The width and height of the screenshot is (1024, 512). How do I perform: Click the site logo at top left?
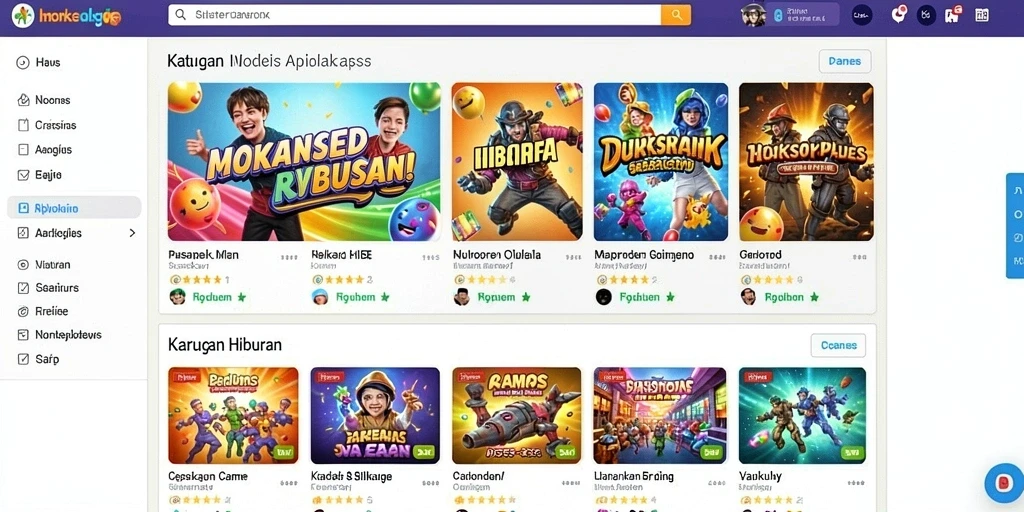(67, 16)
